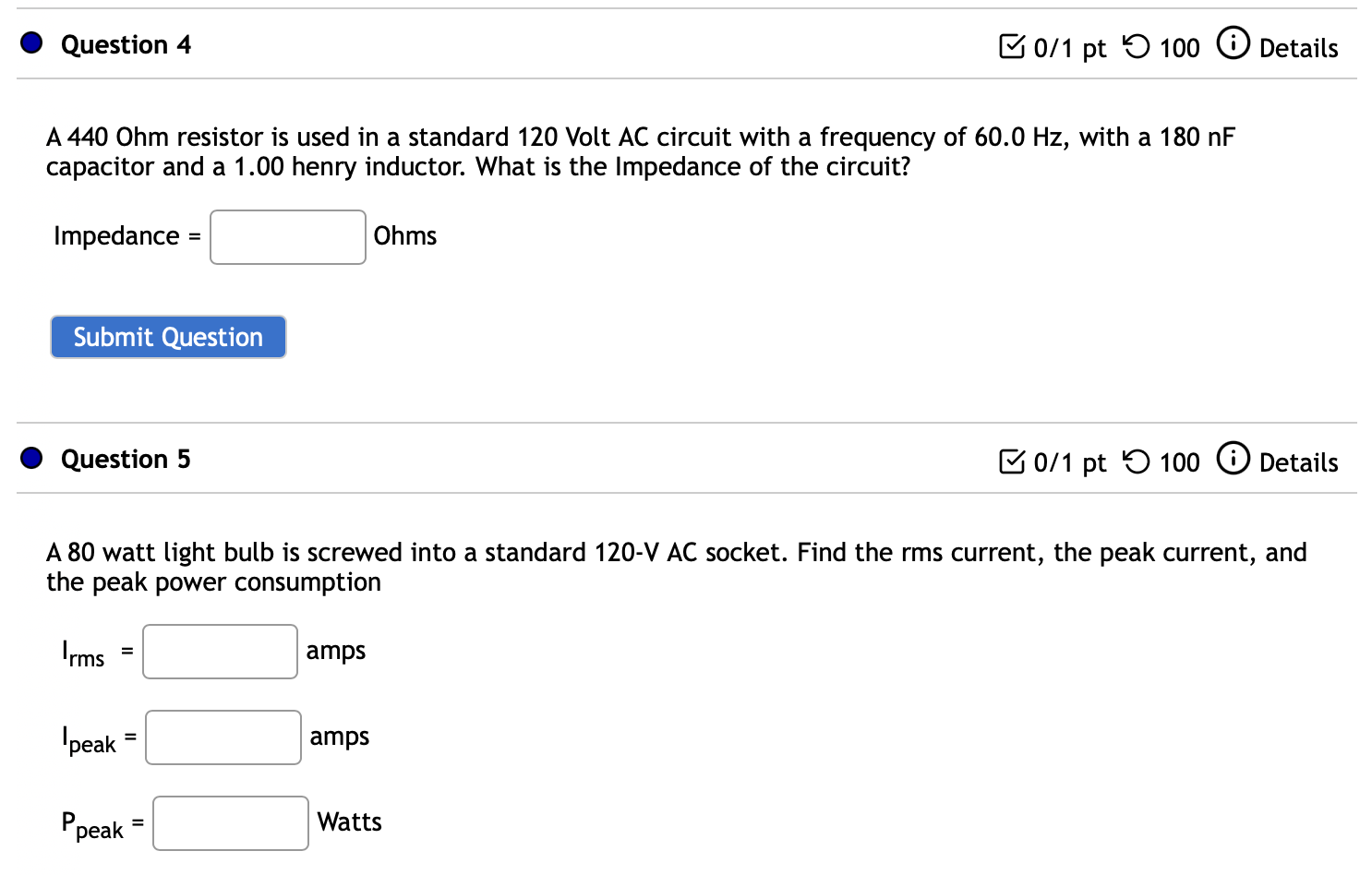Select the blue status dot beside Question 5
This screenshot has width=1372, height=875.
[30, 457]
